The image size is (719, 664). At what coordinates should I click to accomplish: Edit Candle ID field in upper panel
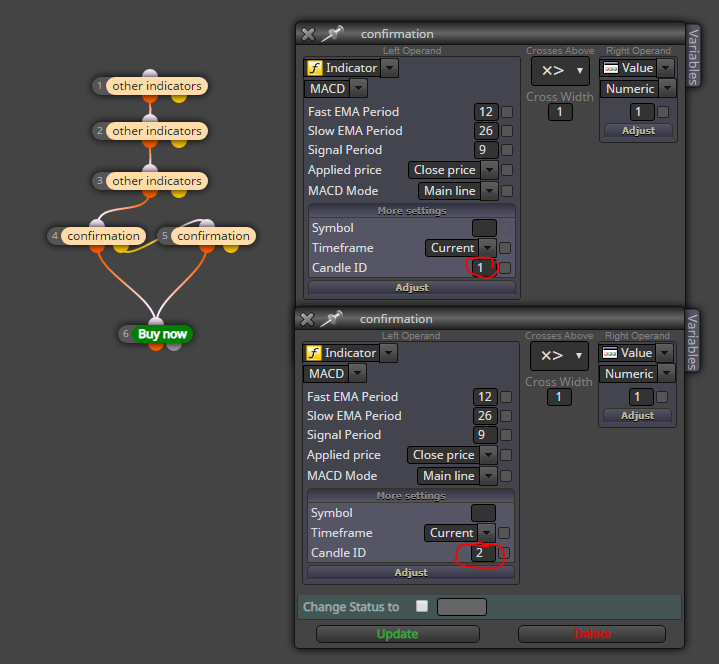pyautogui.click(x=484, y=268)
